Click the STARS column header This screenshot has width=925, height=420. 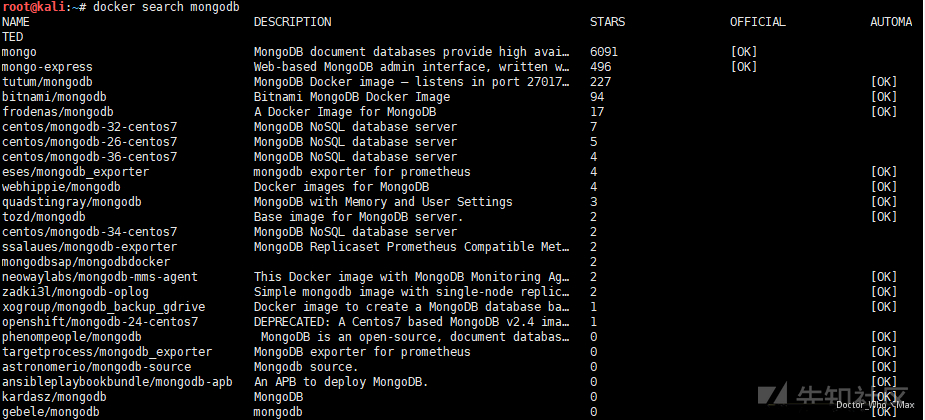coord(608,22)
